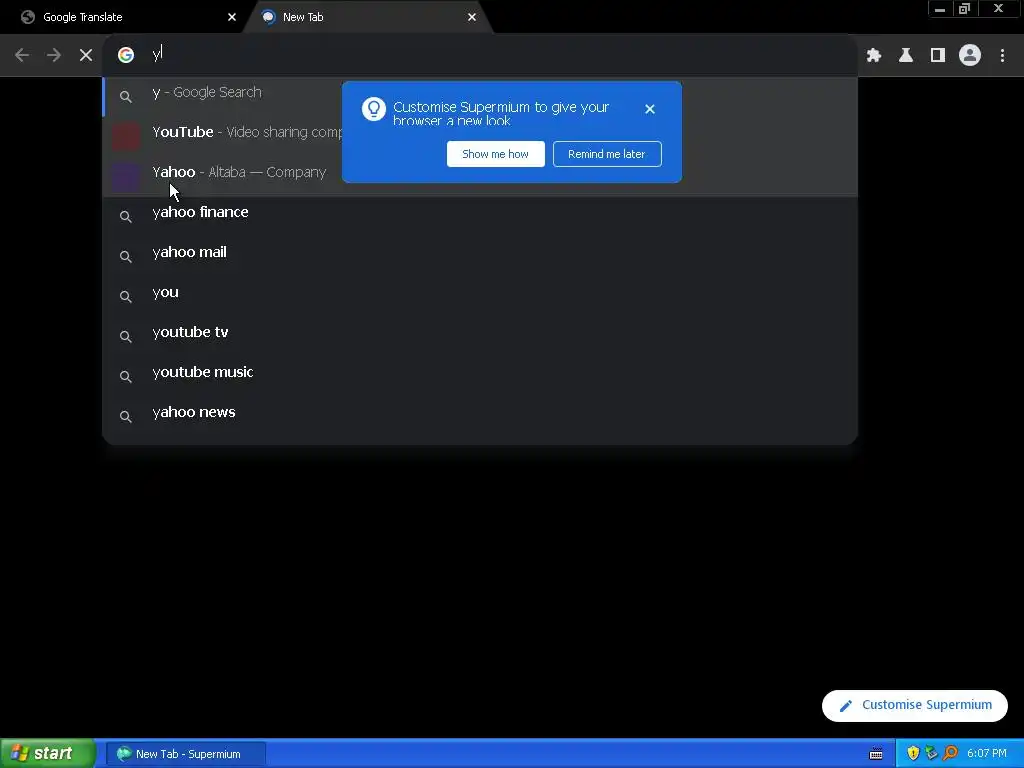This screenshot has width=1024, height=768.
Task: Go back using the back arrow
Action: coord(22,55)
